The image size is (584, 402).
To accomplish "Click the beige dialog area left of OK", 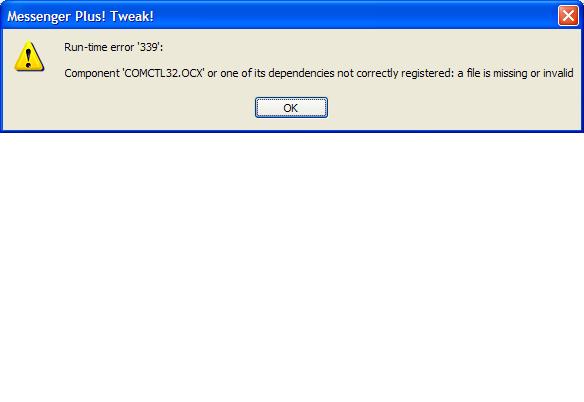I will [130, 108].
